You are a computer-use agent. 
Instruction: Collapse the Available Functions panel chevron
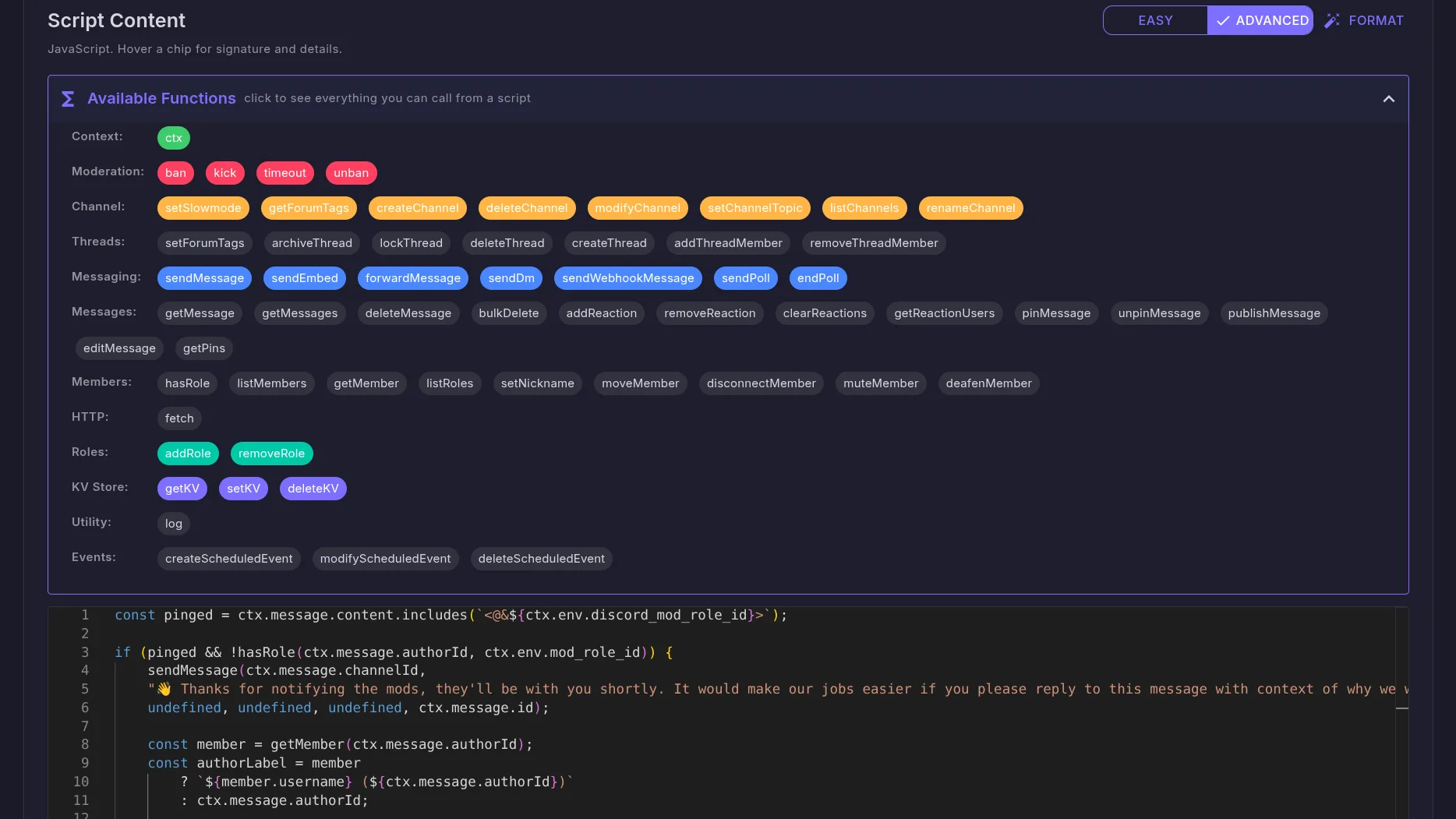point(1388,99)
